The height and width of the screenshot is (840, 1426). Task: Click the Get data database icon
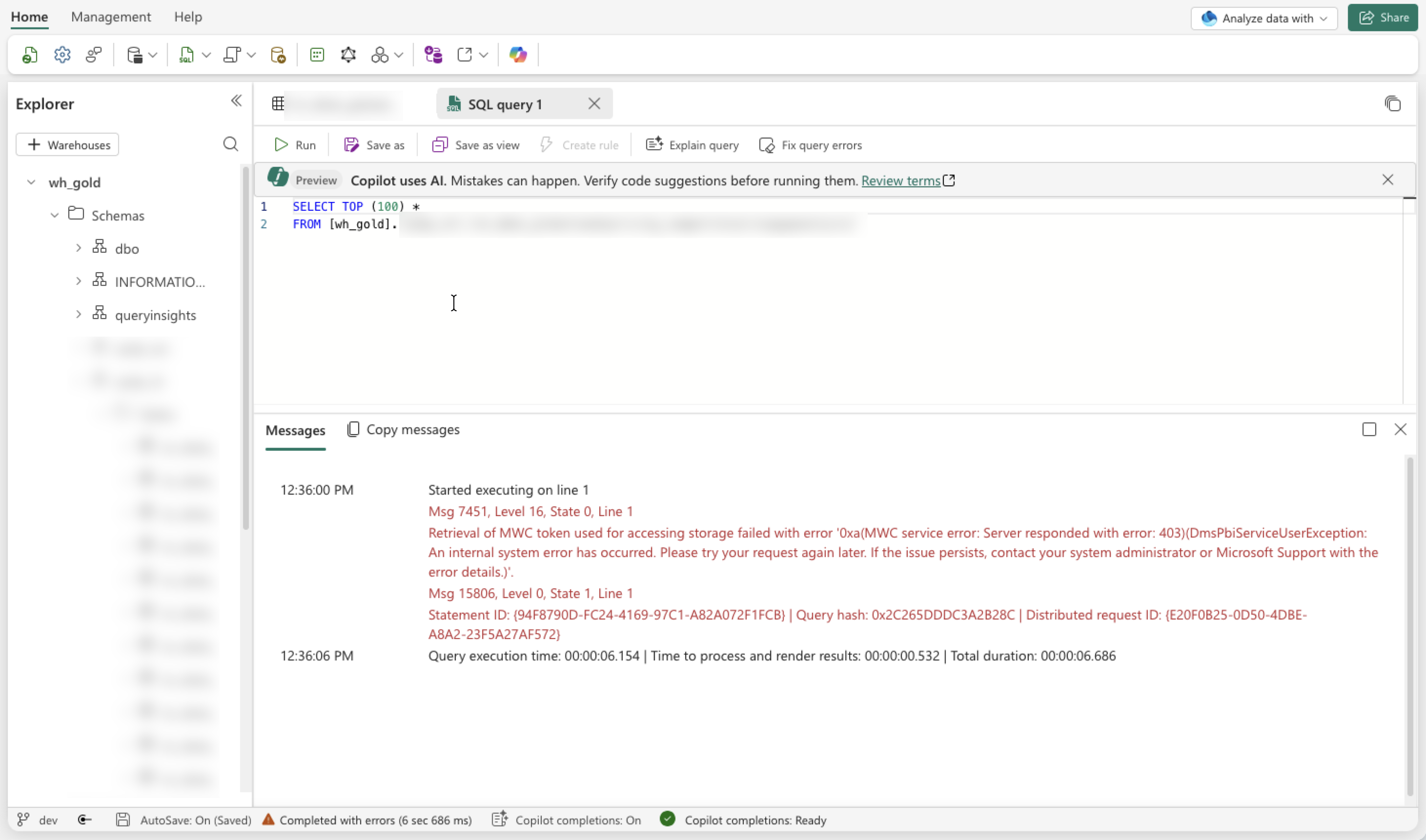click(x=135, y=55)
